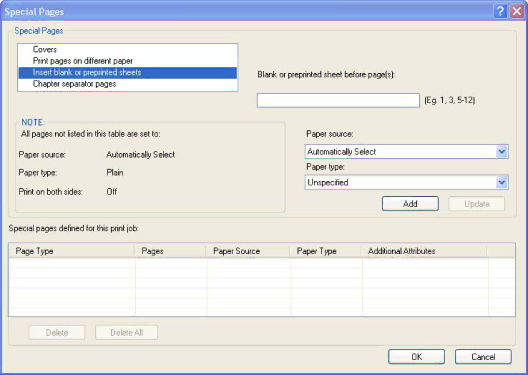The height and width of the screenshot is (375, 528).
Task: Click the Automatically Select value in NOTE
Action: tap(140, 155)
